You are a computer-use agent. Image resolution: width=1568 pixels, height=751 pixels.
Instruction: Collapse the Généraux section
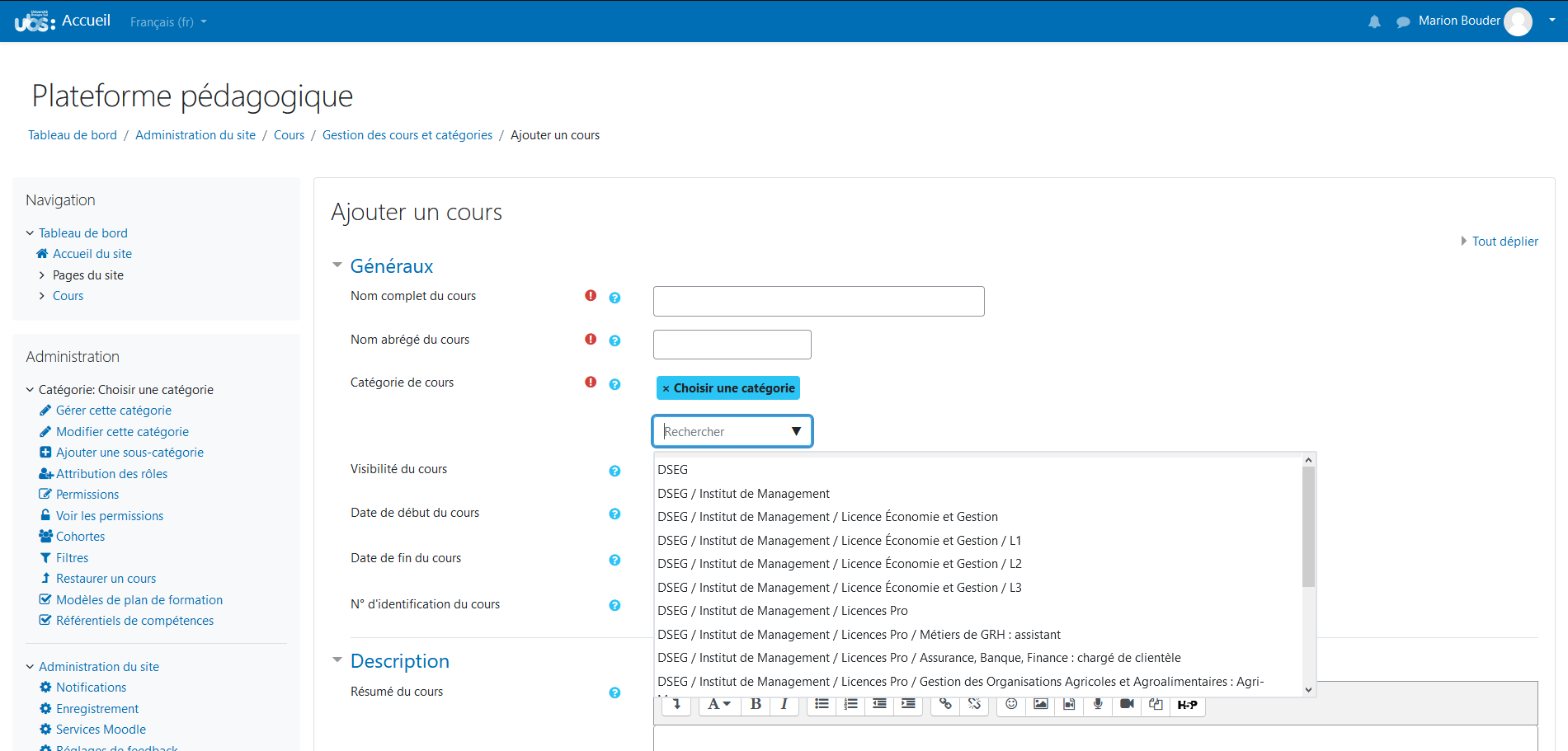click(x=337, y=265)
